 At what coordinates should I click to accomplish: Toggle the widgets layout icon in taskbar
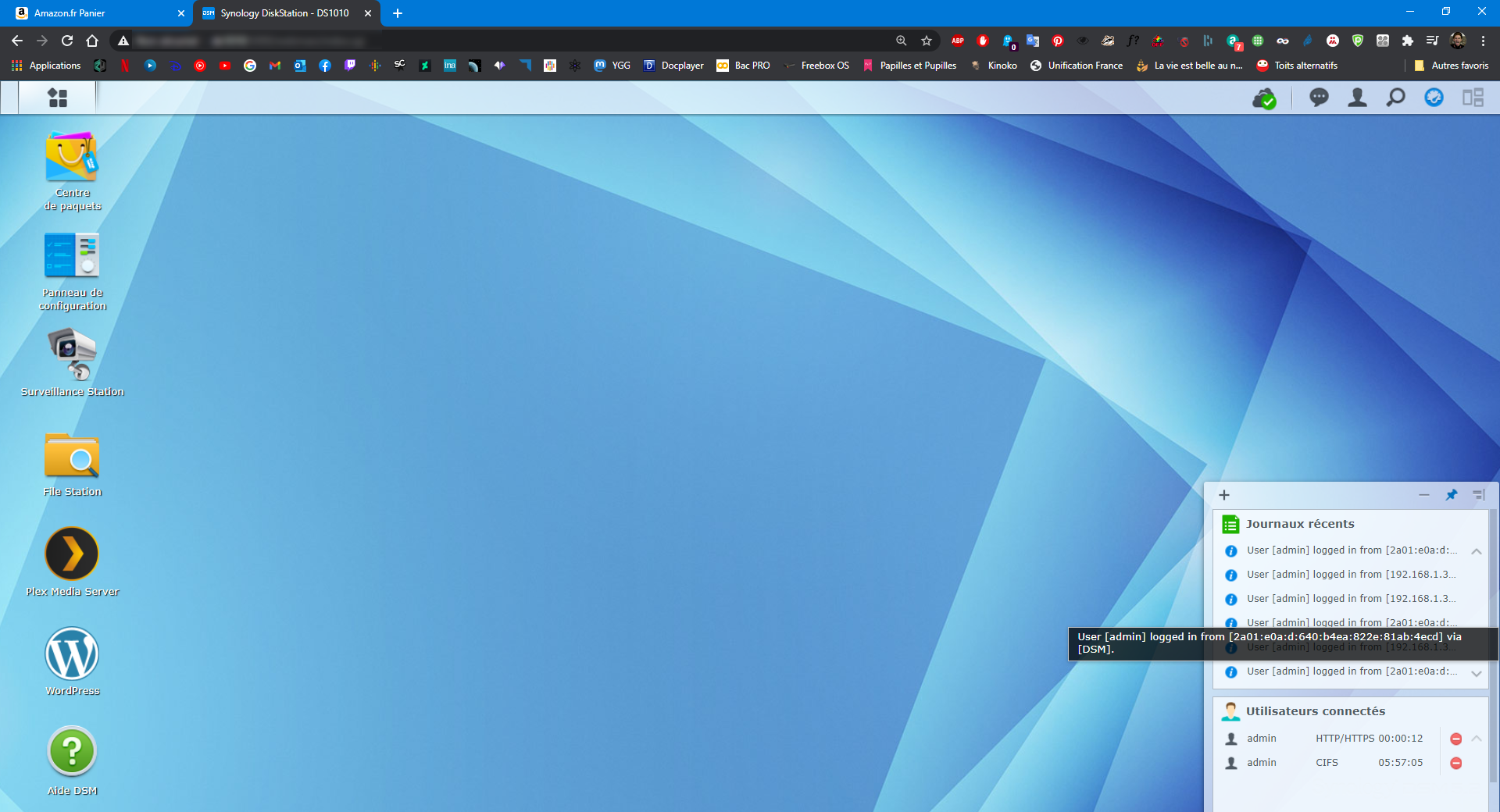[1473, 98]
